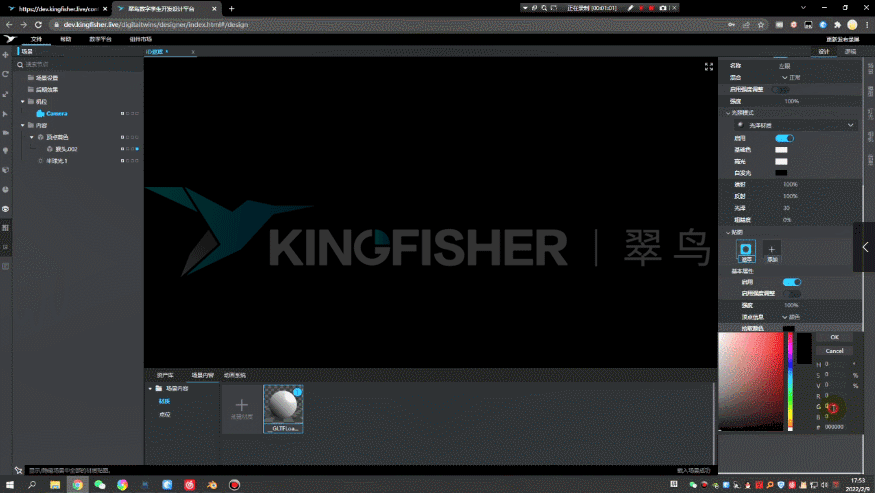The image size is (875, 493).
Task: Toggle first visibility box on Camera row
Action: coord(123,113)
